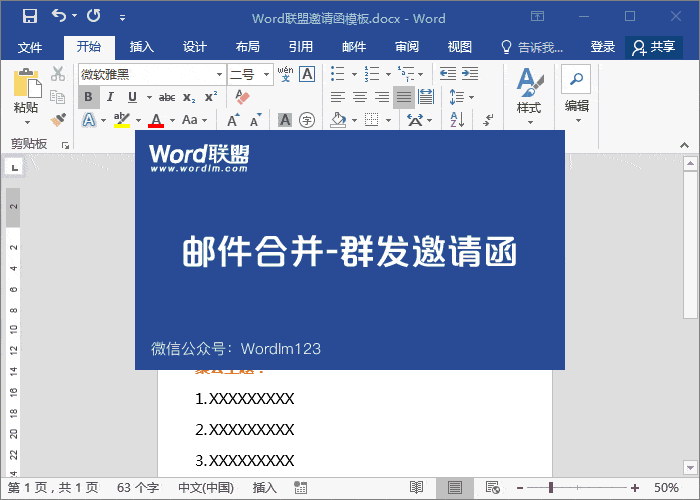Screen dimensions: 700x500
Task: Click the 登录 sign-in link
Action: (603, 47)
